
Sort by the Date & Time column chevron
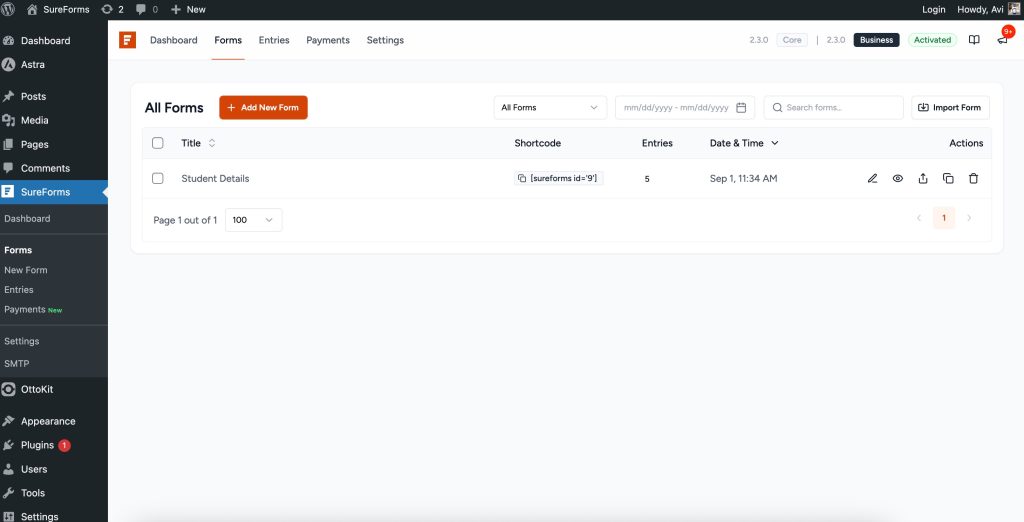(x=775, y=143)
